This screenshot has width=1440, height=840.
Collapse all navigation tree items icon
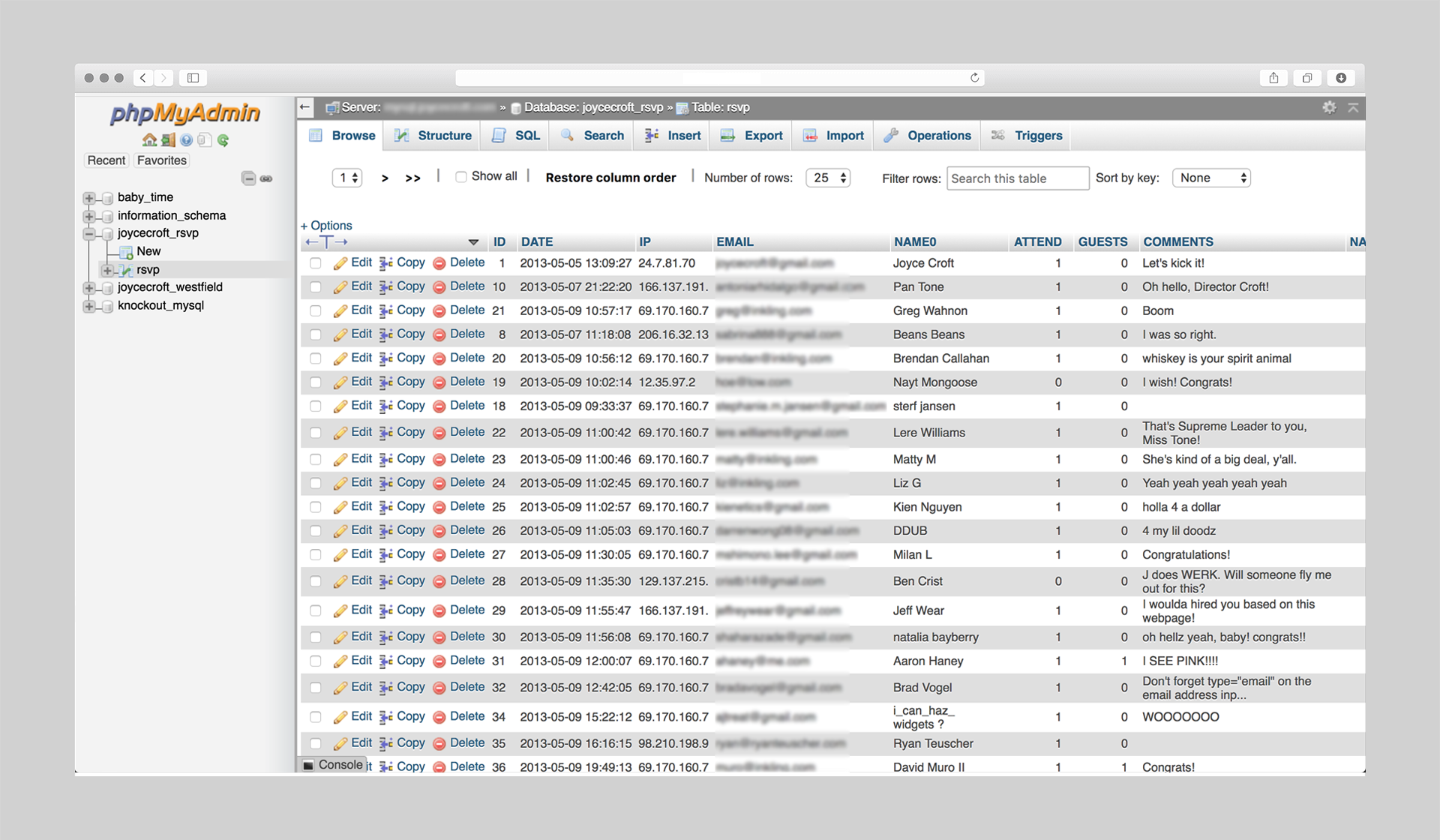point(248,178)
